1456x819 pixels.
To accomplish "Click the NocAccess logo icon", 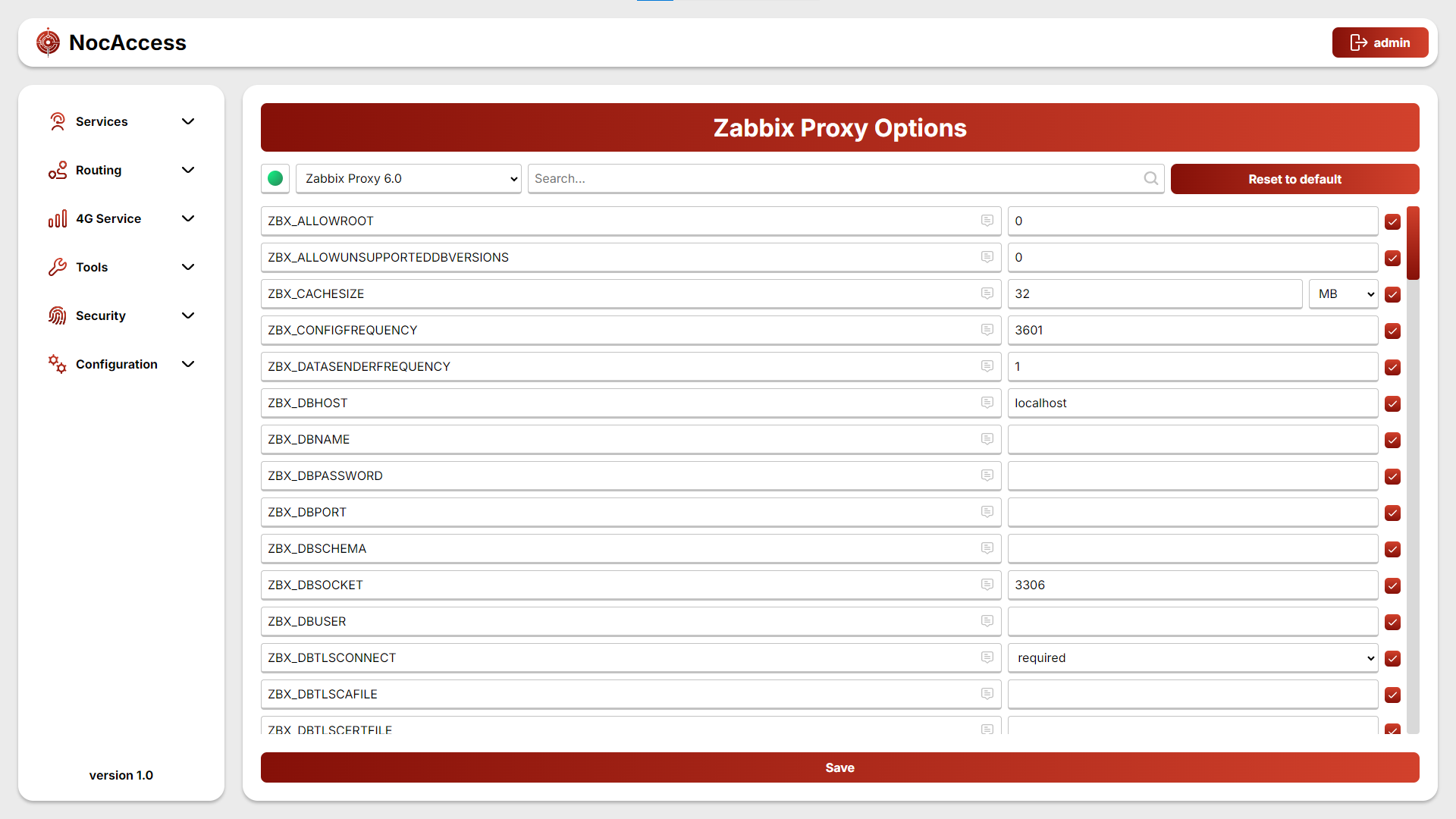I will click(48, 42).
